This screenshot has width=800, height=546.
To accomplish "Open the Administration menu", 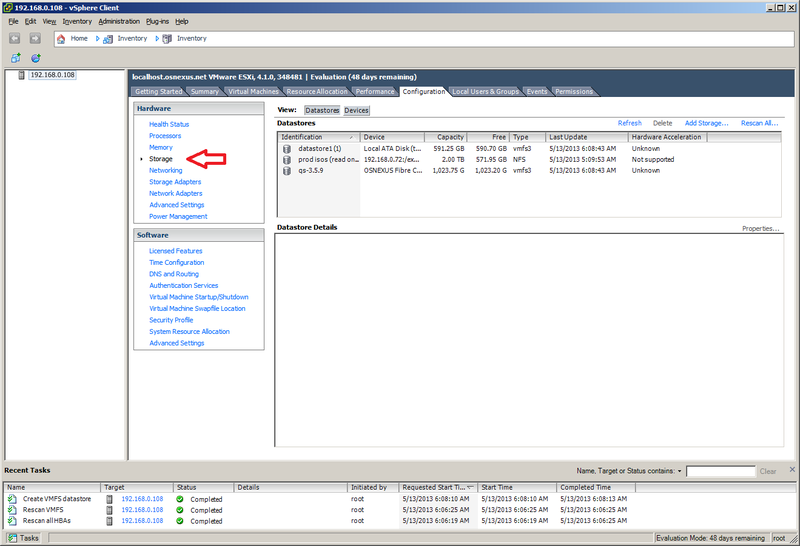I will pyautogui.click(x=119, y=21).
